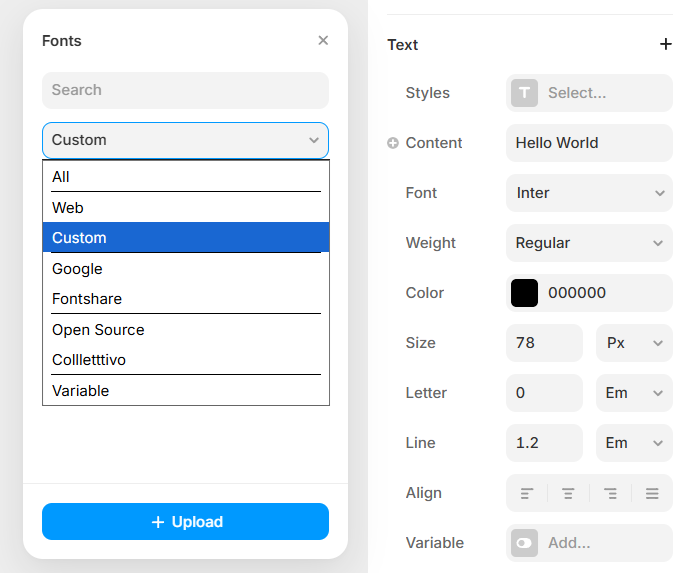Select left text alignment
The height and width of the screenshot is (573, 692).
tap(527, 493)
